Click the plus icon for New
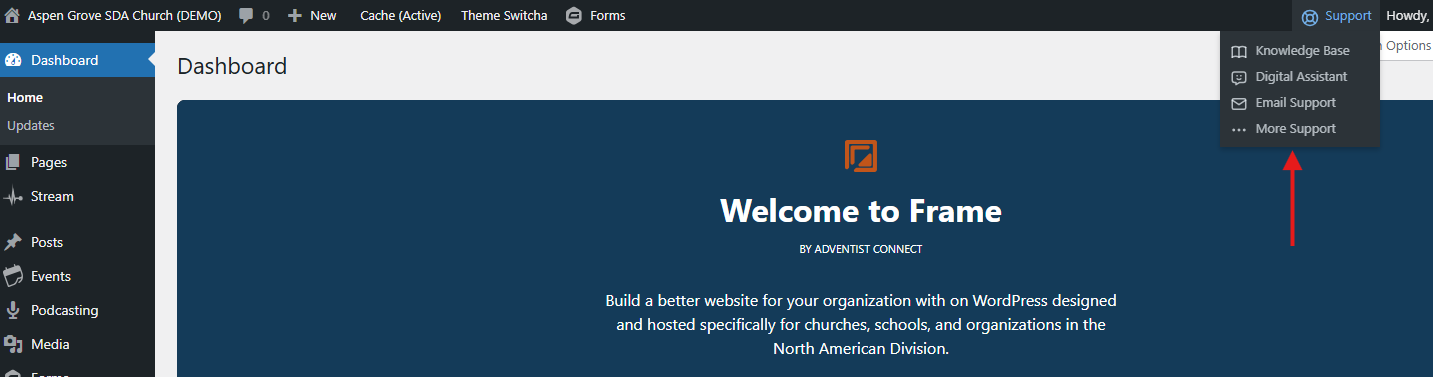The image size is (1433, 377). tap(295, 16)
